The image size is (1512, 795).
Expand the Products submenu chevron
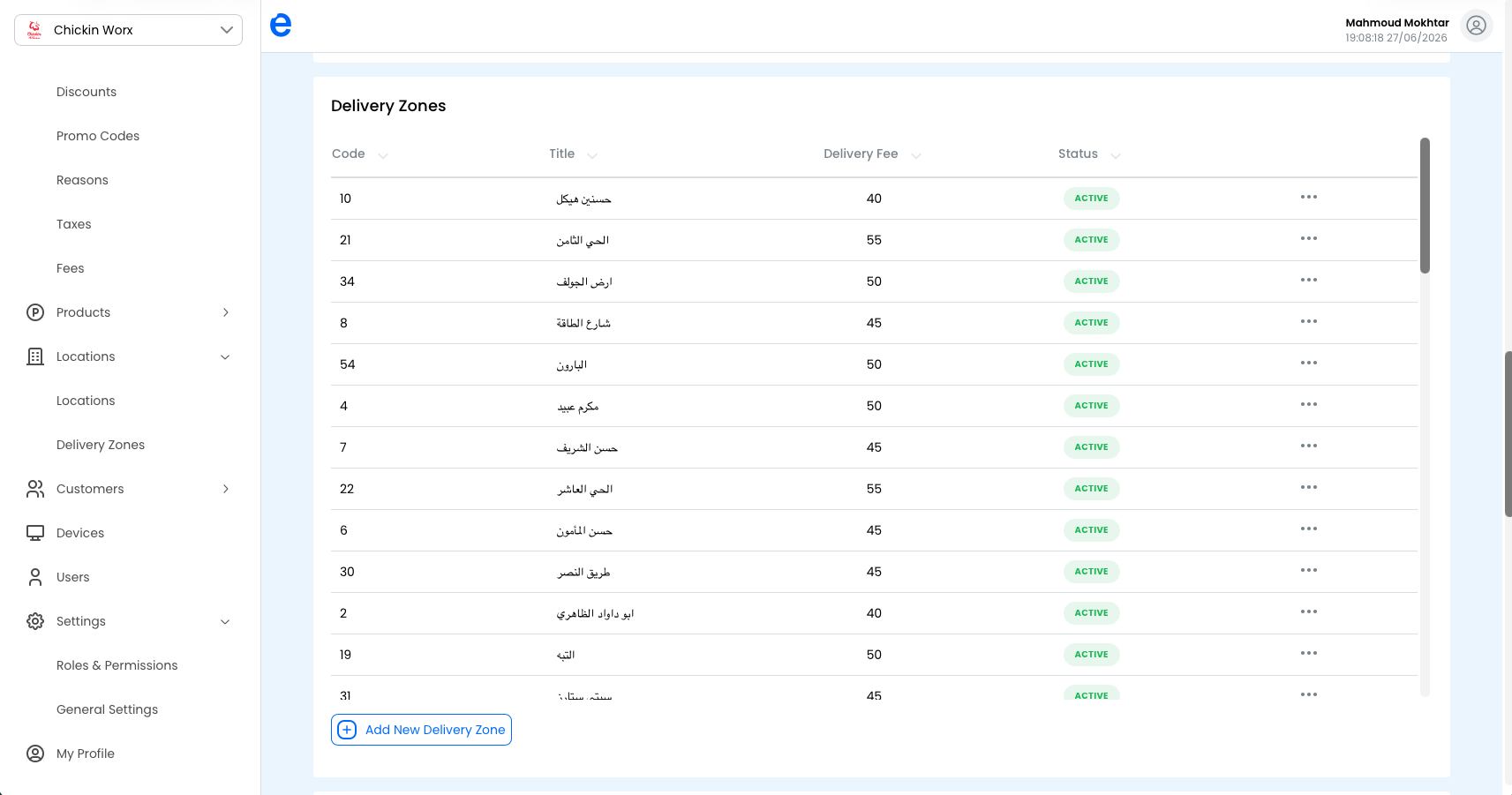226,312
